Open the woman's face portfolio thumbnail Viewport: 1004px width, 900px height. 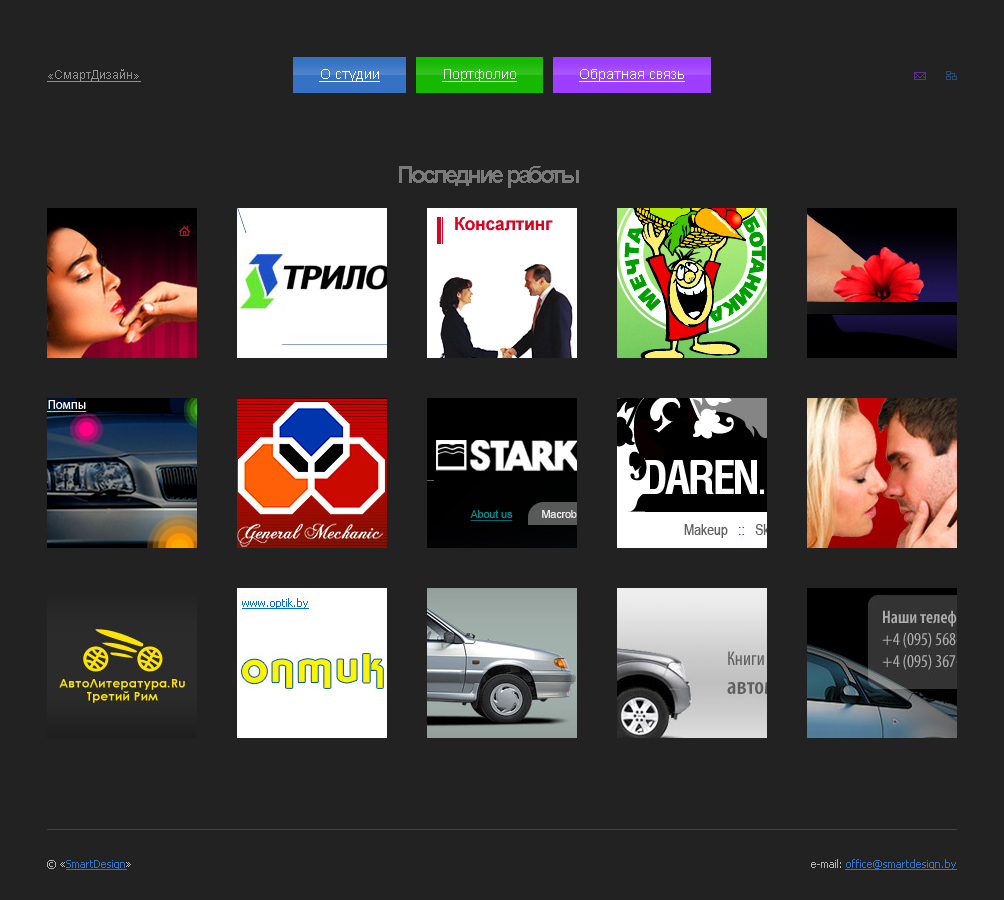(122, 283)
